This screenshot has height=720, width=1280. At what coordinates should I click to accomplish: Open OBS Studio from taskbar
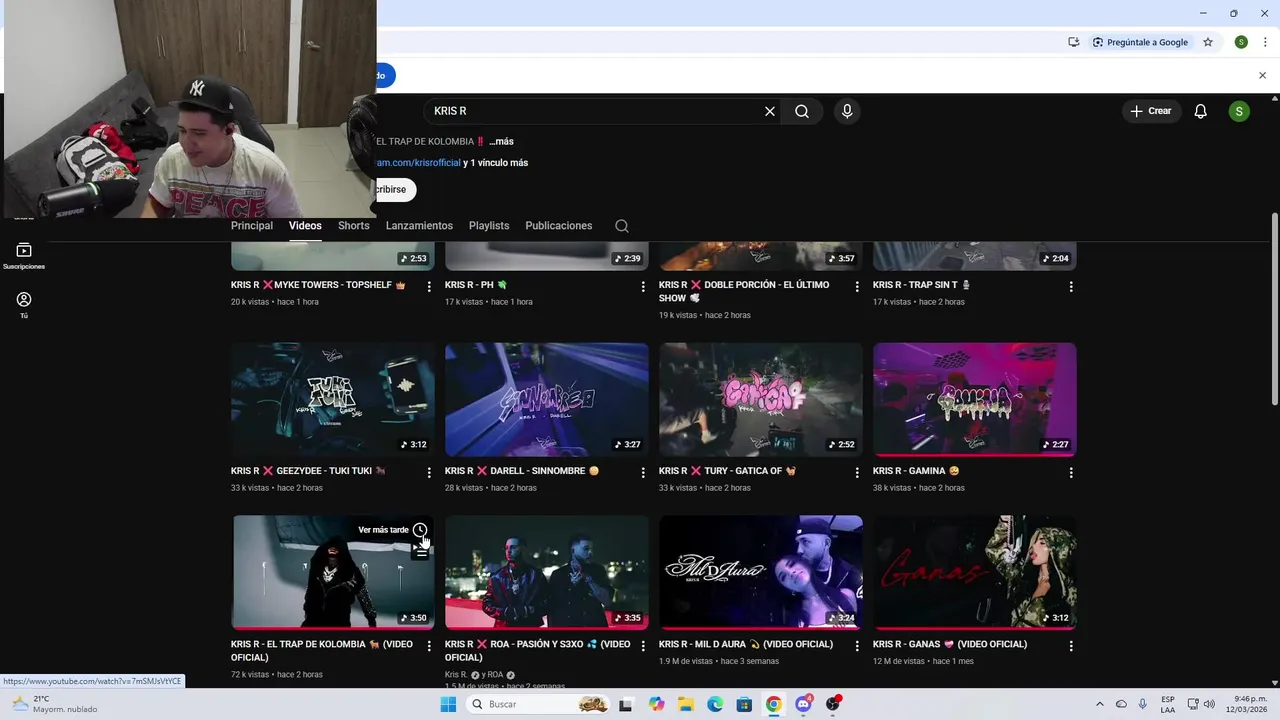pos(833,704)
